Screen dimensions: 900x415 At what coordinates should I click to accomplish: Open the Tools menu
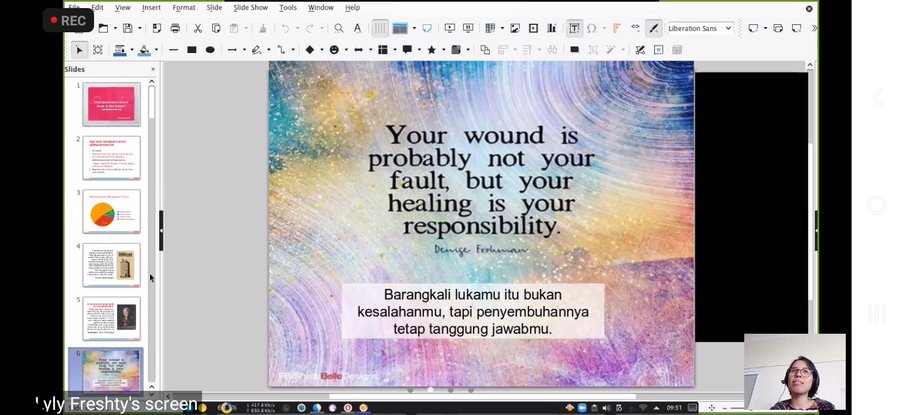click(x=288, y=7)
